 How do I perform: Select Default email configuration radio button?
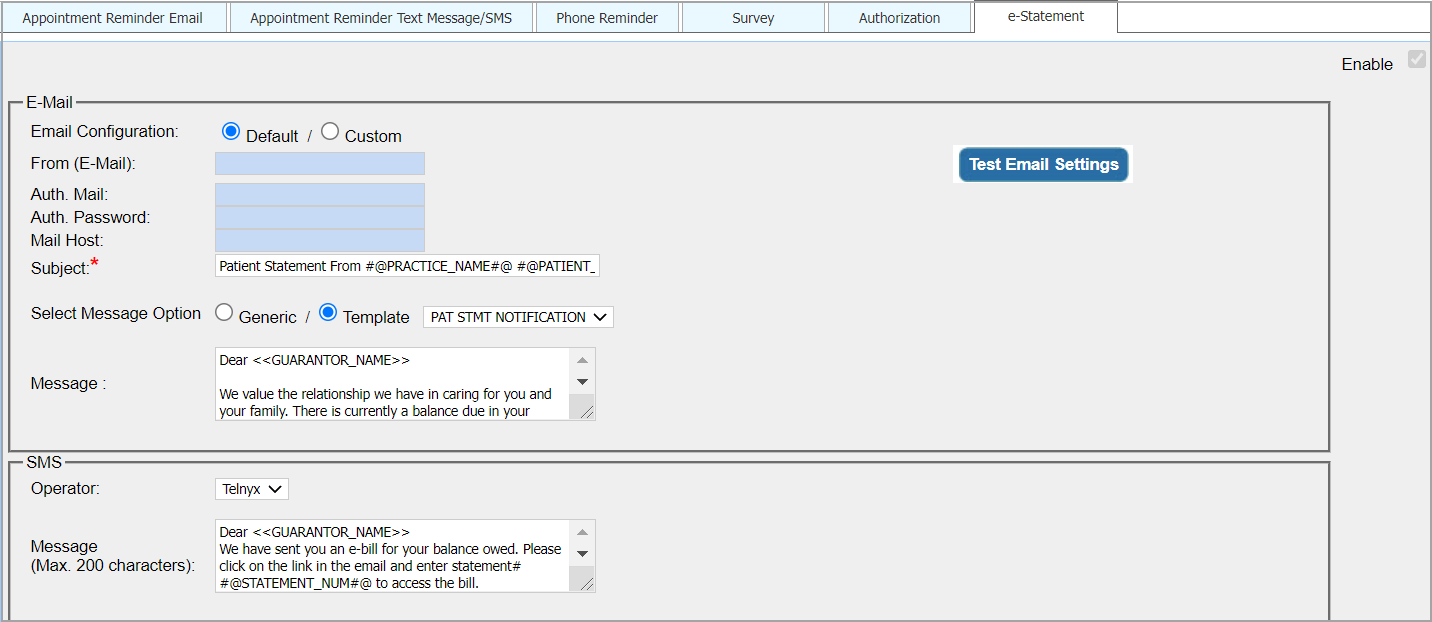pyautogui.click(x=231, y=132)
